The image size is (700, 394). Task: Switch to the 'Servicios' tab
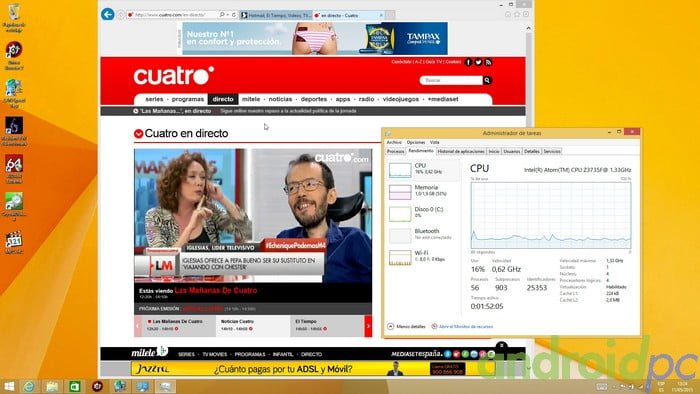pyautogui.click(x=552, y=152)
